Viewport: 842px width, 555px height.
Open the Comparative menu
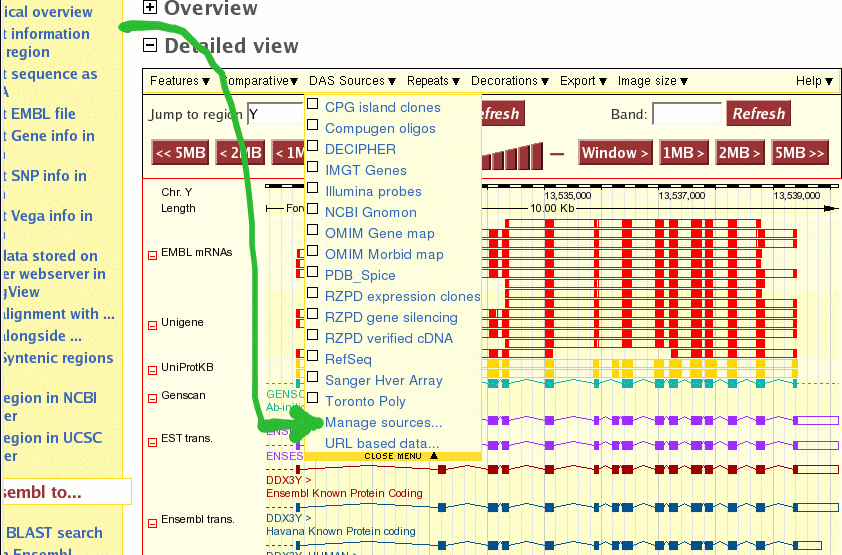(260, 81)
